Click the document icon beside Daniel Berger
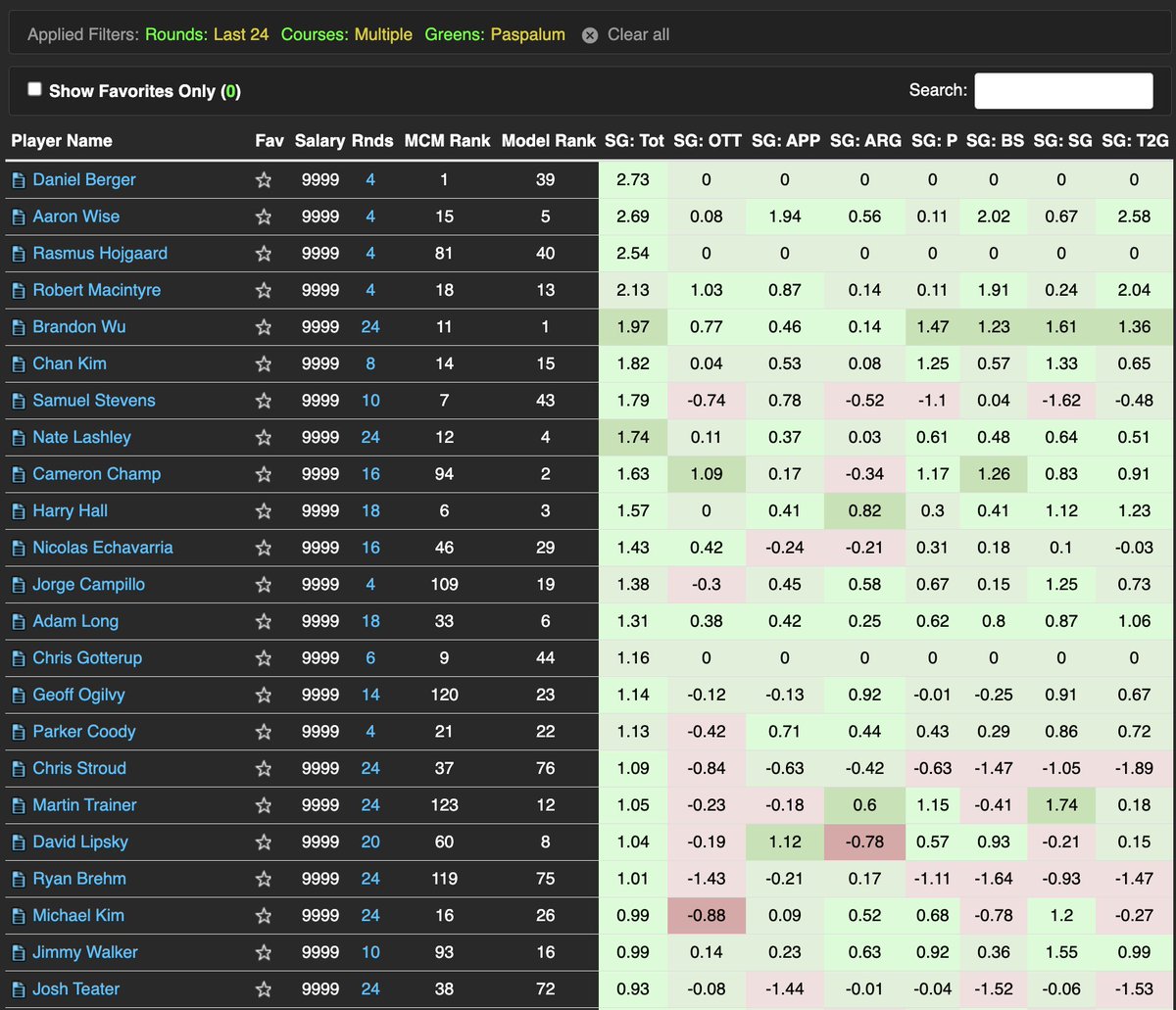The height and width of the screenshot is (1010, 1176). [18, 180]
